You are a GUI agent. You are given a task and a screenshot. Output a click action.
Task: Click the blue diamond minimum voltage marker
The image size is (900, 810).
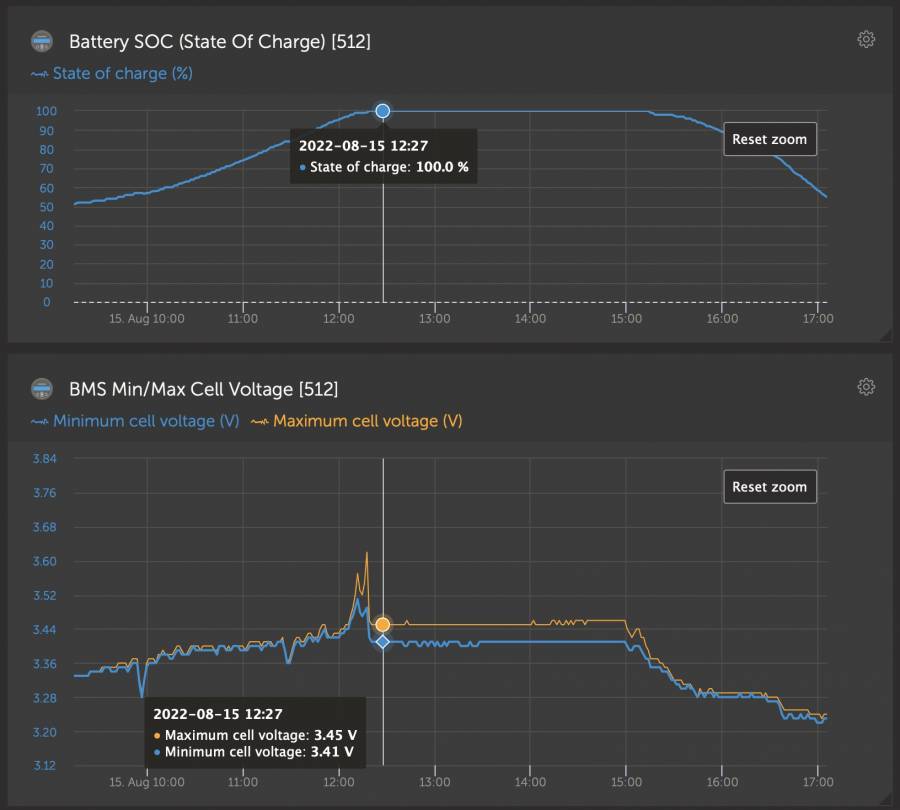pos(383,641)
